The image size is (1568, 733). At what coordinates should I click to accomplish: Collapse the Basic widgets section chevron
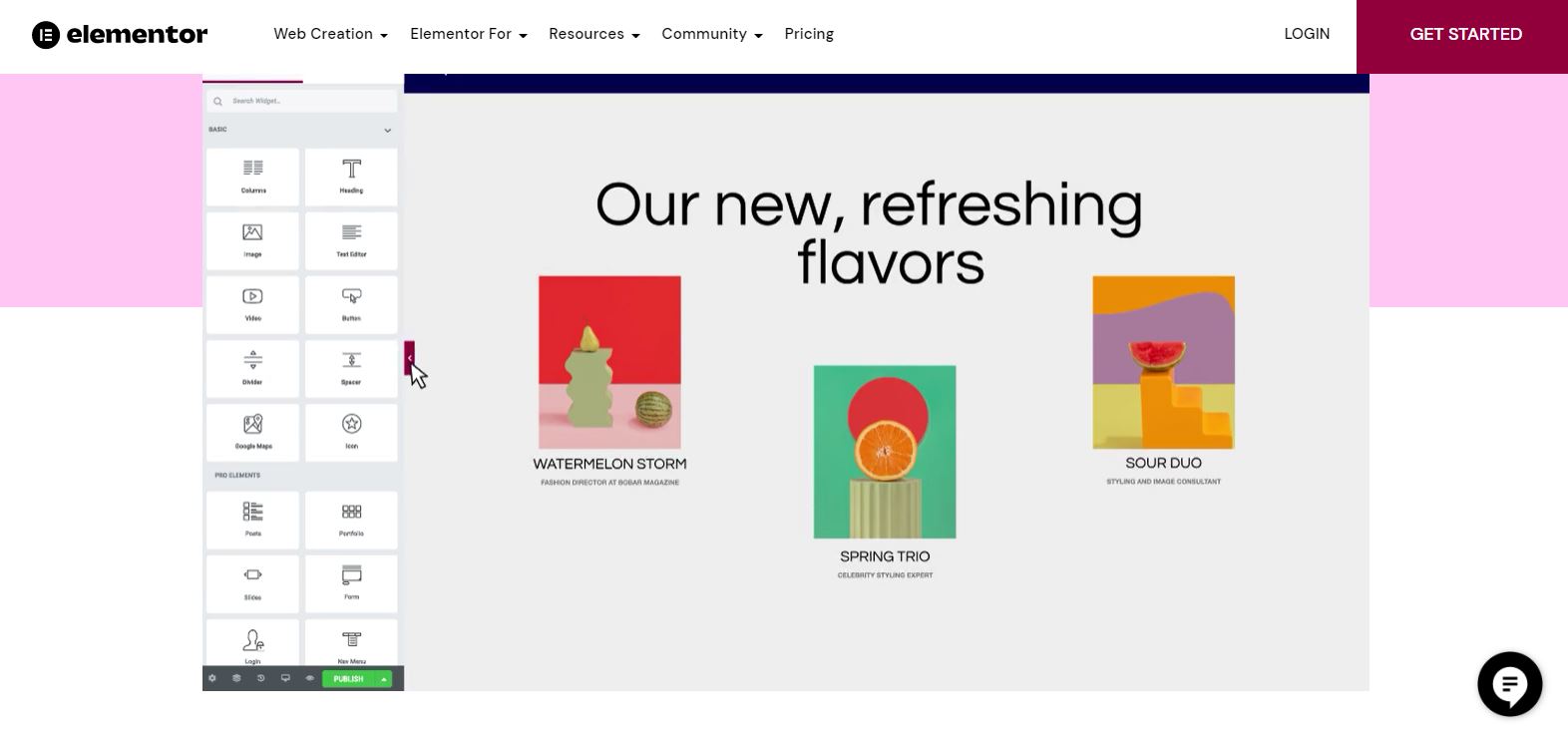(x=388, y=131)
